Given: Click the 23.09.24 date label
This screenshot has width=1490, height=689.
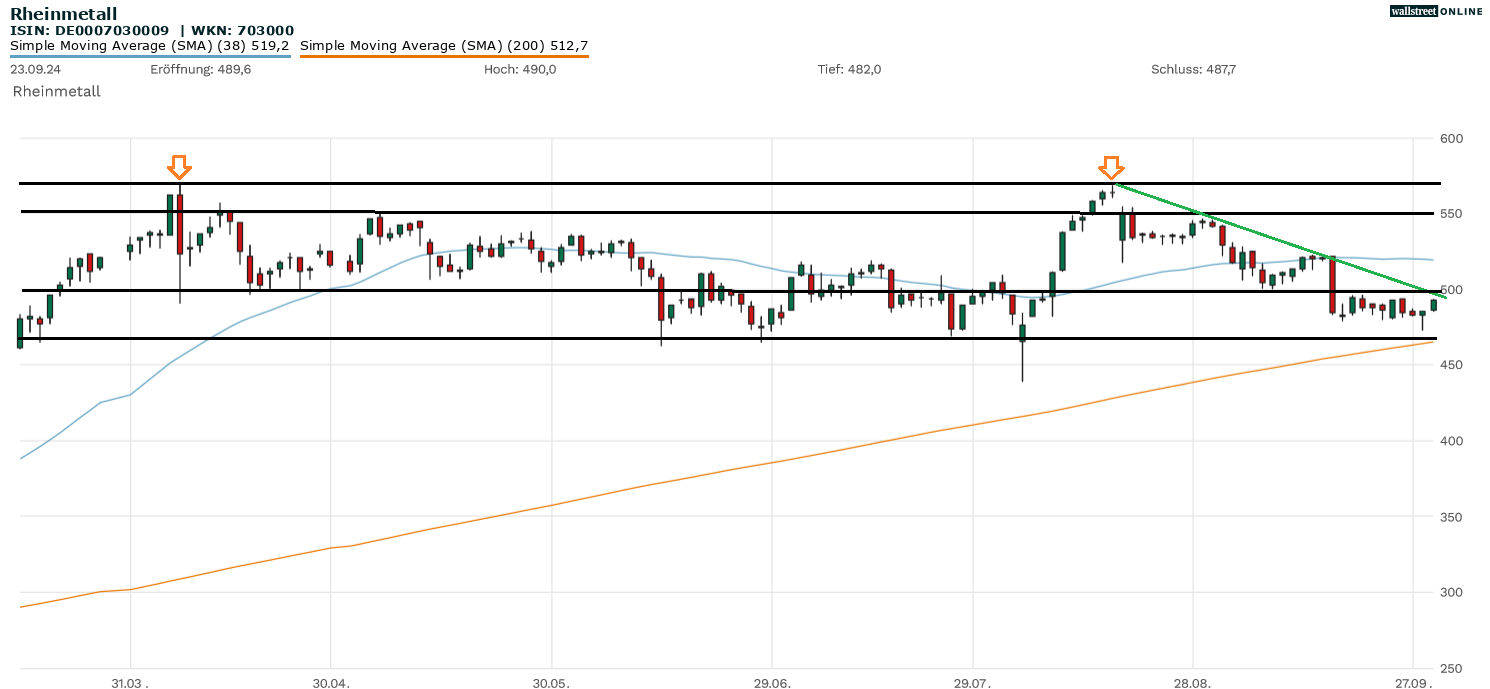Looking at the screenshot, I should (x=36, y=69).
